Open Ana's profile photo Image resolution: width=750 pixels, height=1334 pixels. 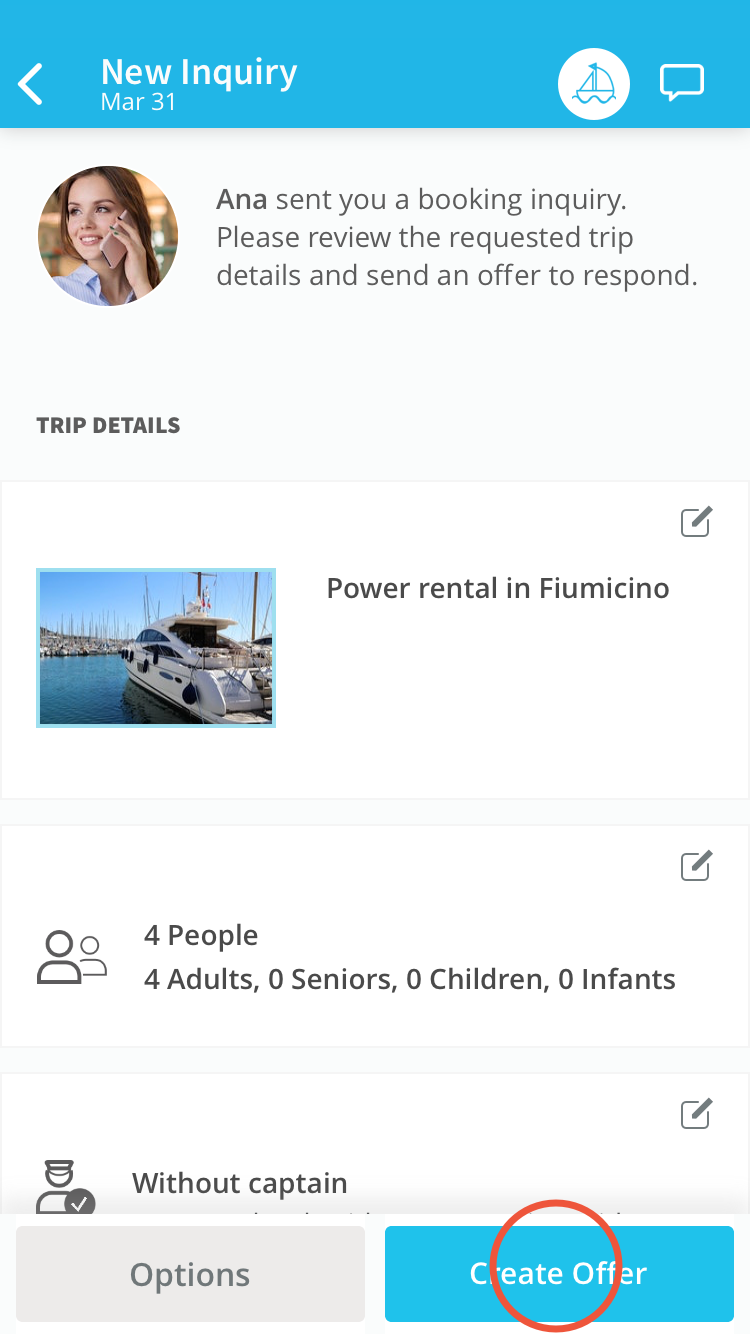click(x=108, y=236)
